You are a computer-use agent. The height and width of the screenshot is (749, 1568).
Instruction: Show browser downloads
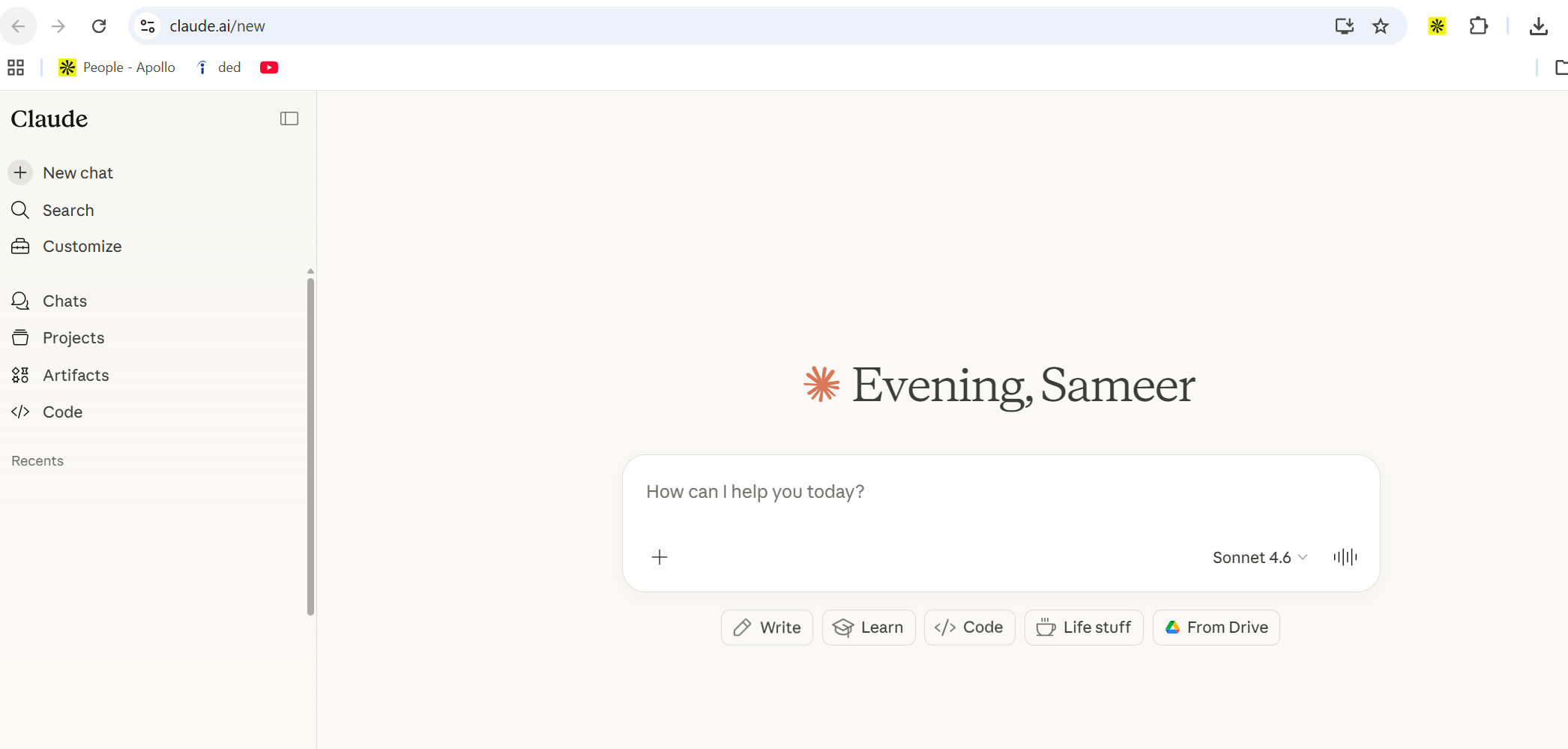(x=1539, y=26)
